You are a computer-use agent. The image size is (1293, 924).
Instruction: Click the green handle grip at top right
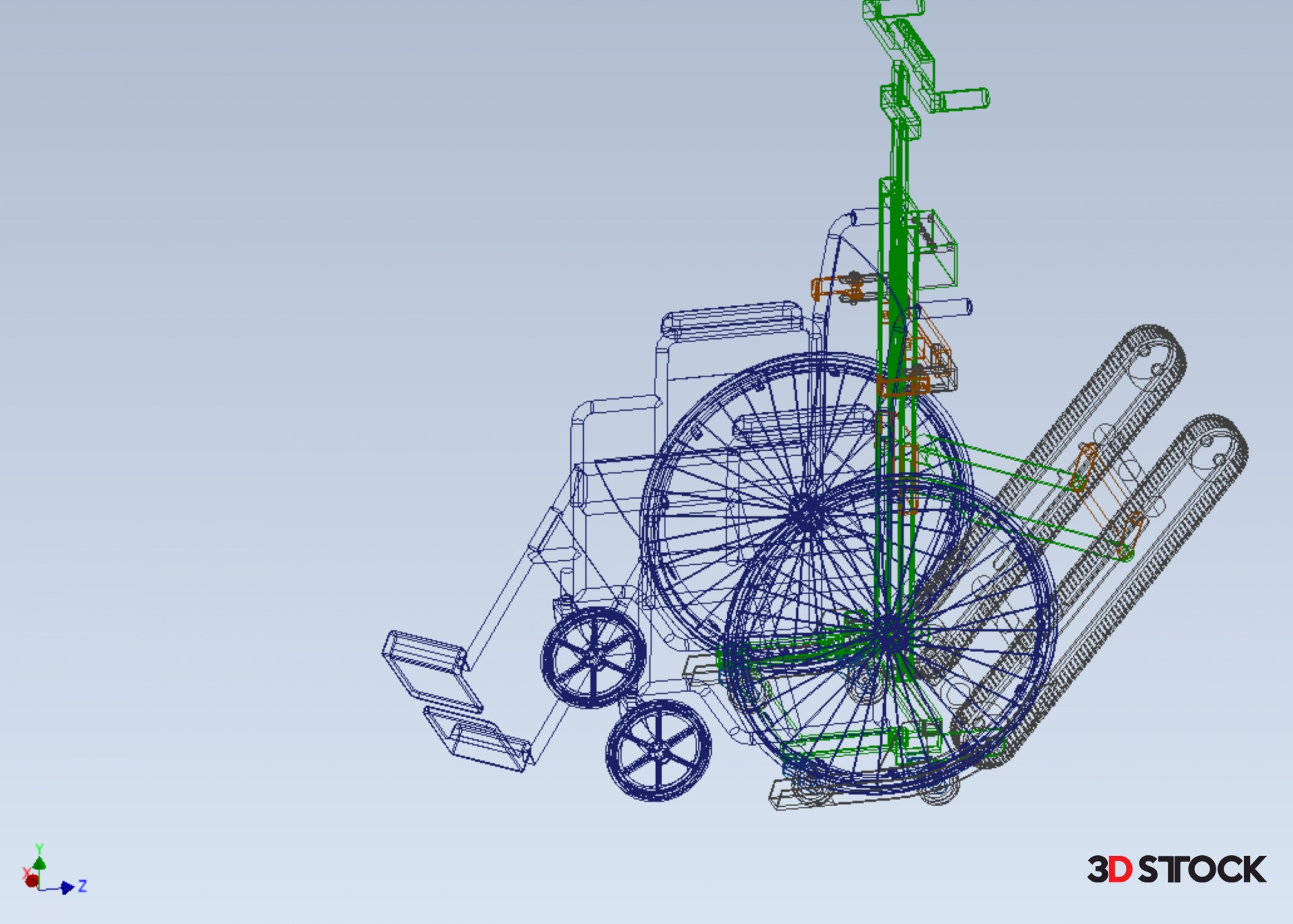[x=964, y=98]
